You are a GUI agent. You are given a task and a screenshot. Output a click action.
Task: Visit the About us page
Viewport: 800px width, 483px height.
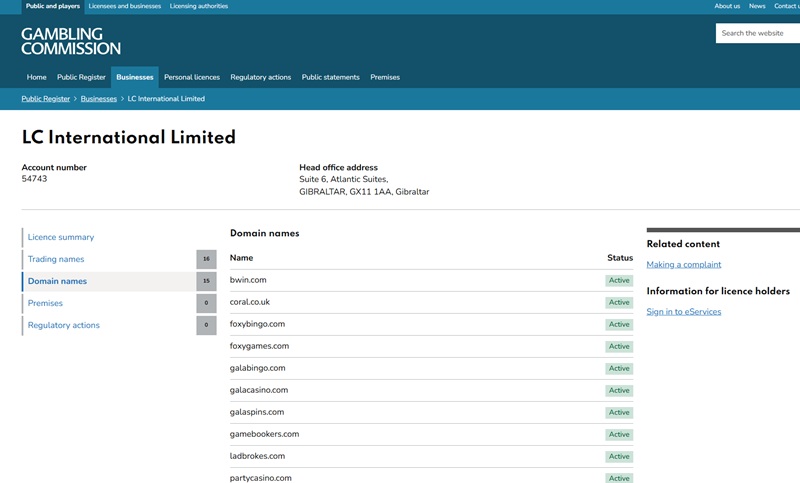tap(727, 6)
